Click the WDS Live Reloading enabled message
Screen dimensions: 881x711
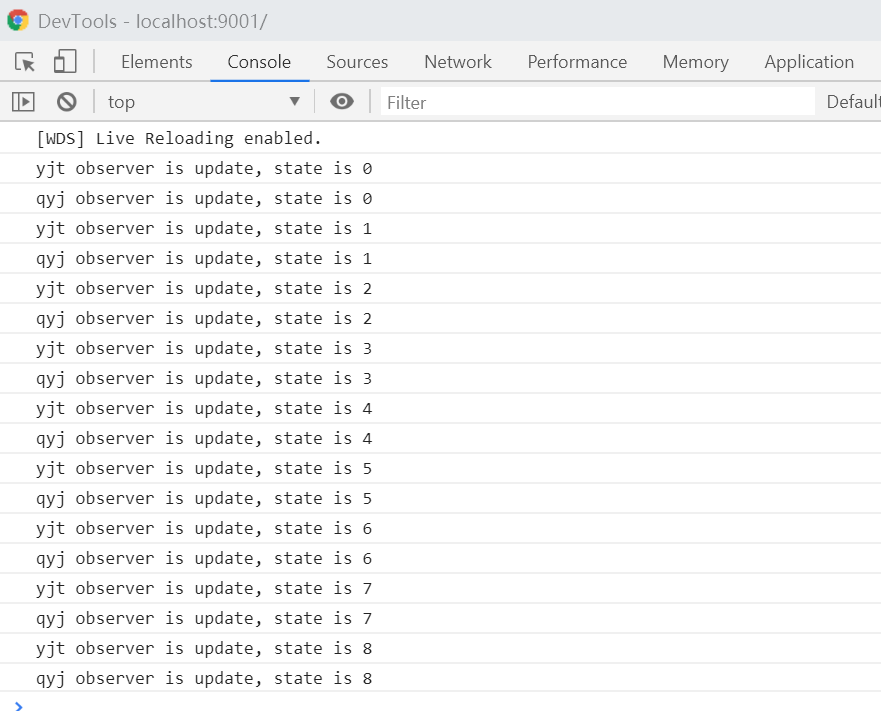coord(179,138)
